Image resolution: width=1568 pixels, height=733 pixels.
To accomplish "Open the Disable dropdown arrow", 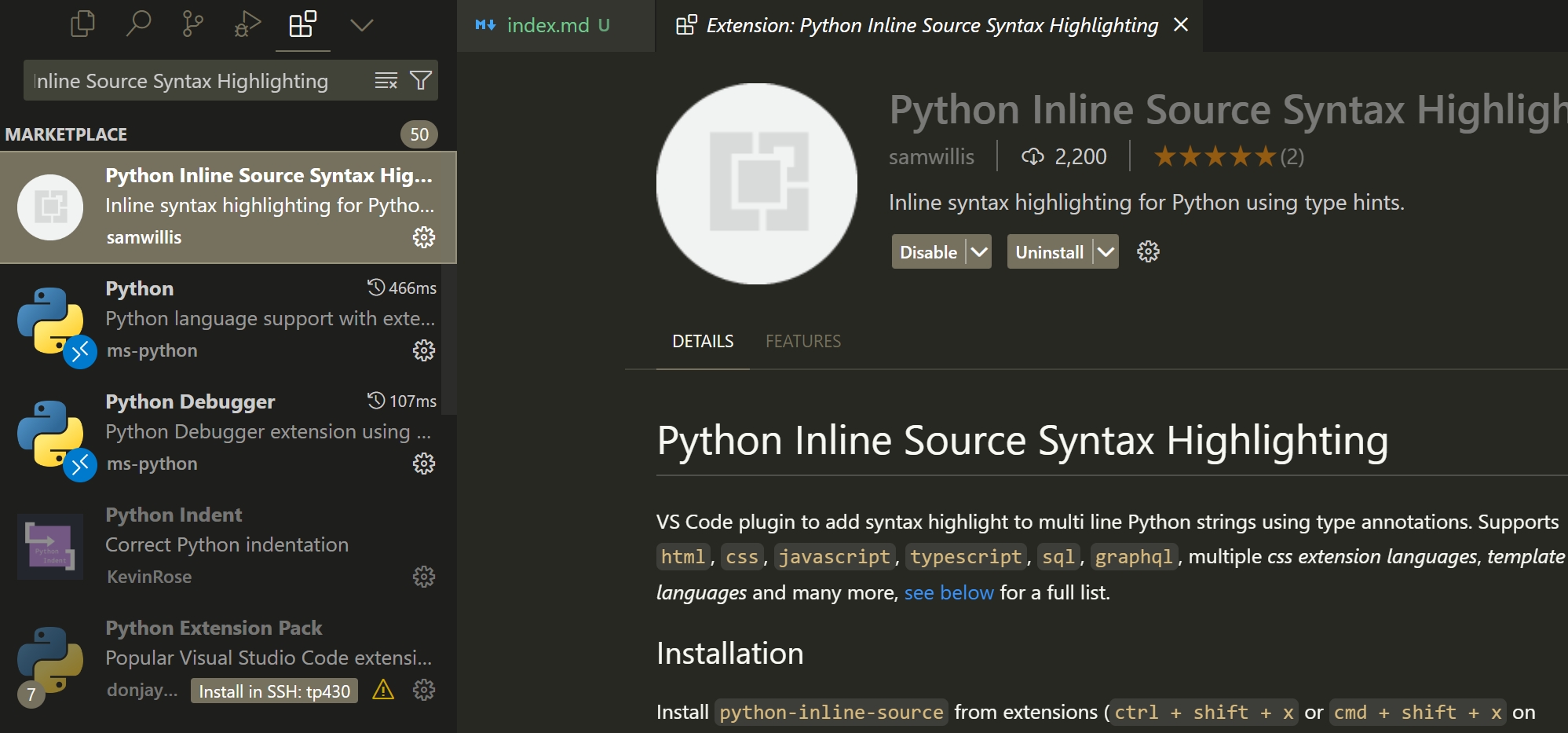I will (x=979, y=252).
